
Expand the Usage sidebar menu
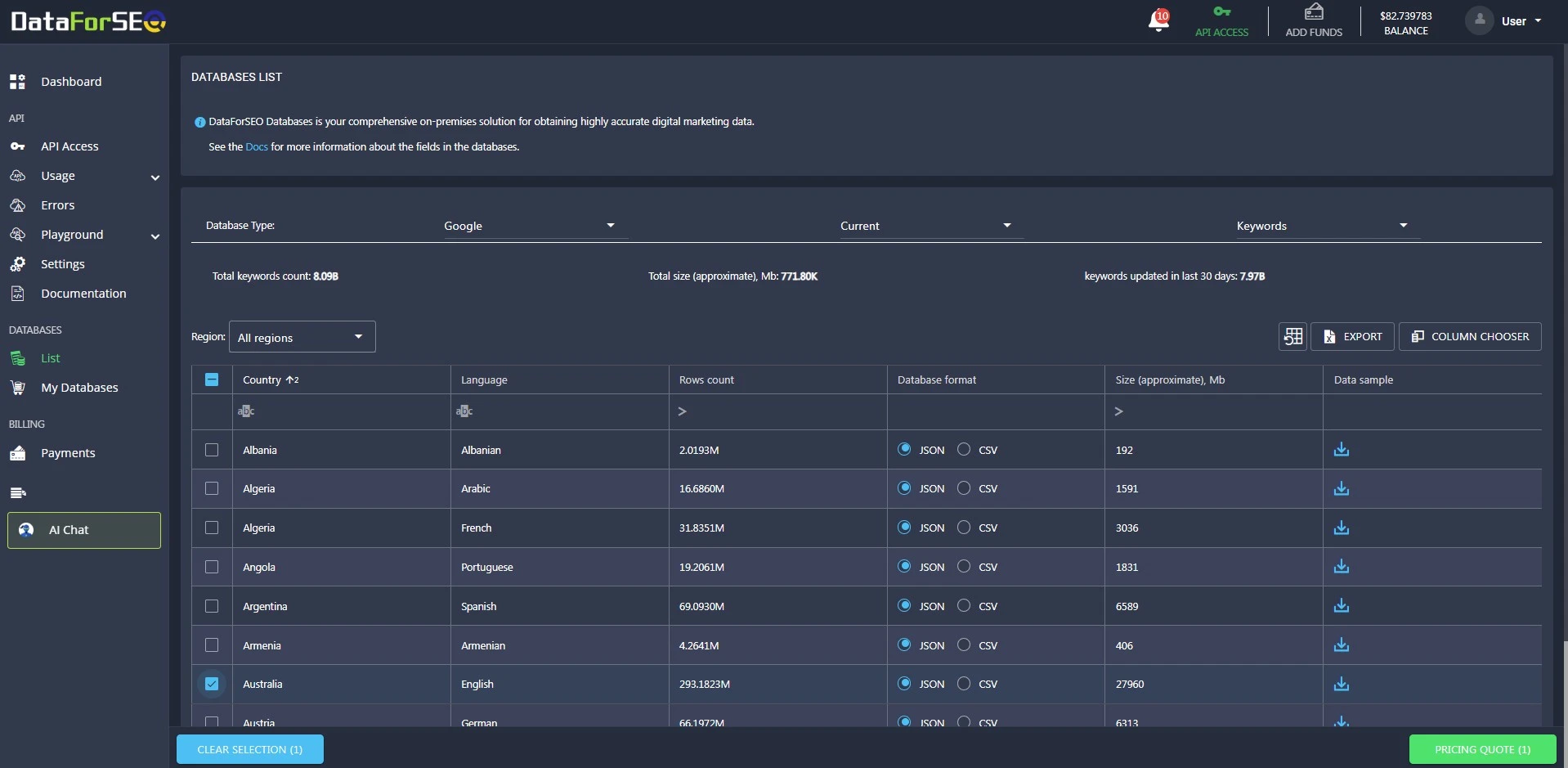155,177
